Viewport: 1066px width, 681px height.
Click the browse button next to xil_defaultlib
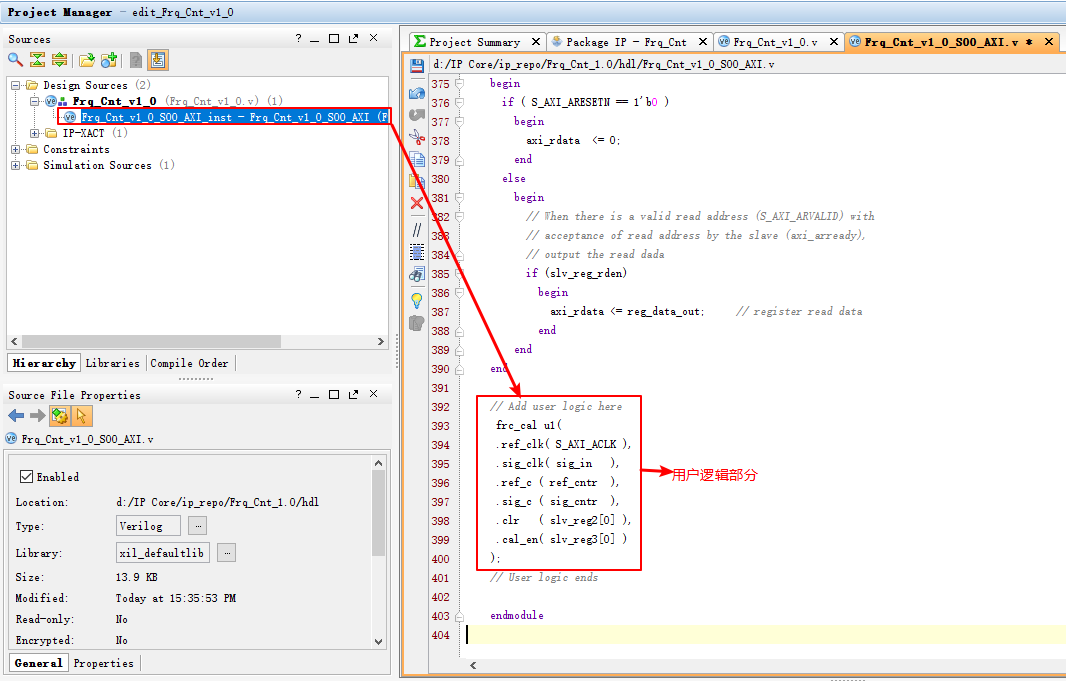click(x=227, y=553)
